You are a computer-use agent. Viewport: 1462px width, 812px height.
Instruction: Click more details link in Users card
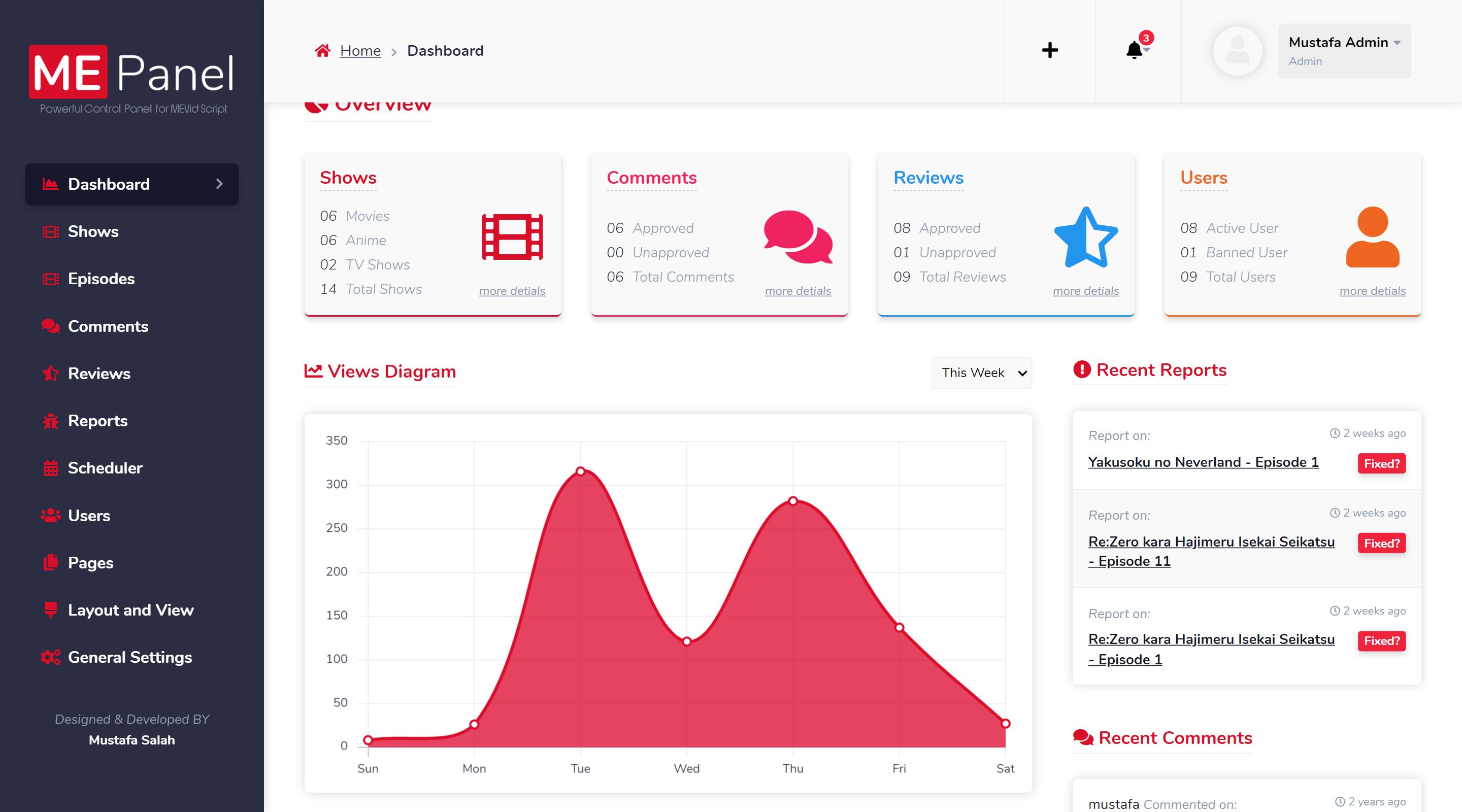point(1372,290)
